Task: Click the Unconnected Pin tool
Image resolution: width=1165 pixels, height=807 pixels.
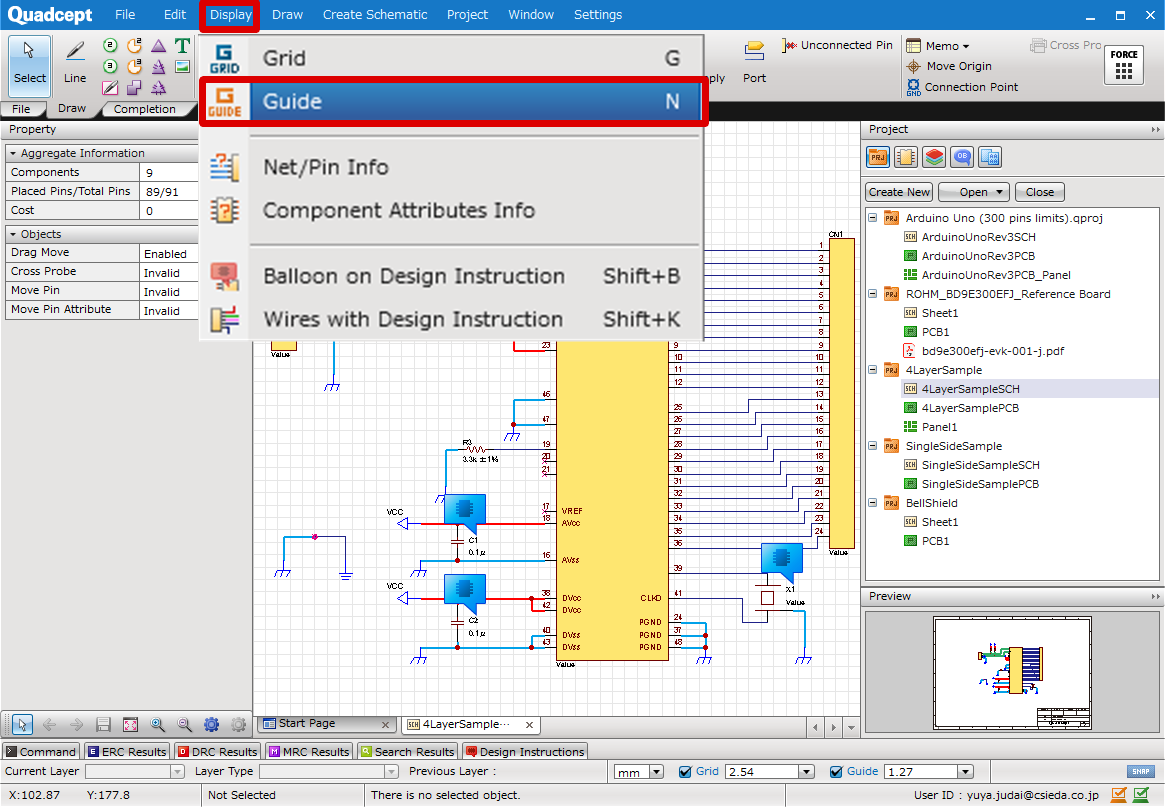Action: click(x=837, y=45)
